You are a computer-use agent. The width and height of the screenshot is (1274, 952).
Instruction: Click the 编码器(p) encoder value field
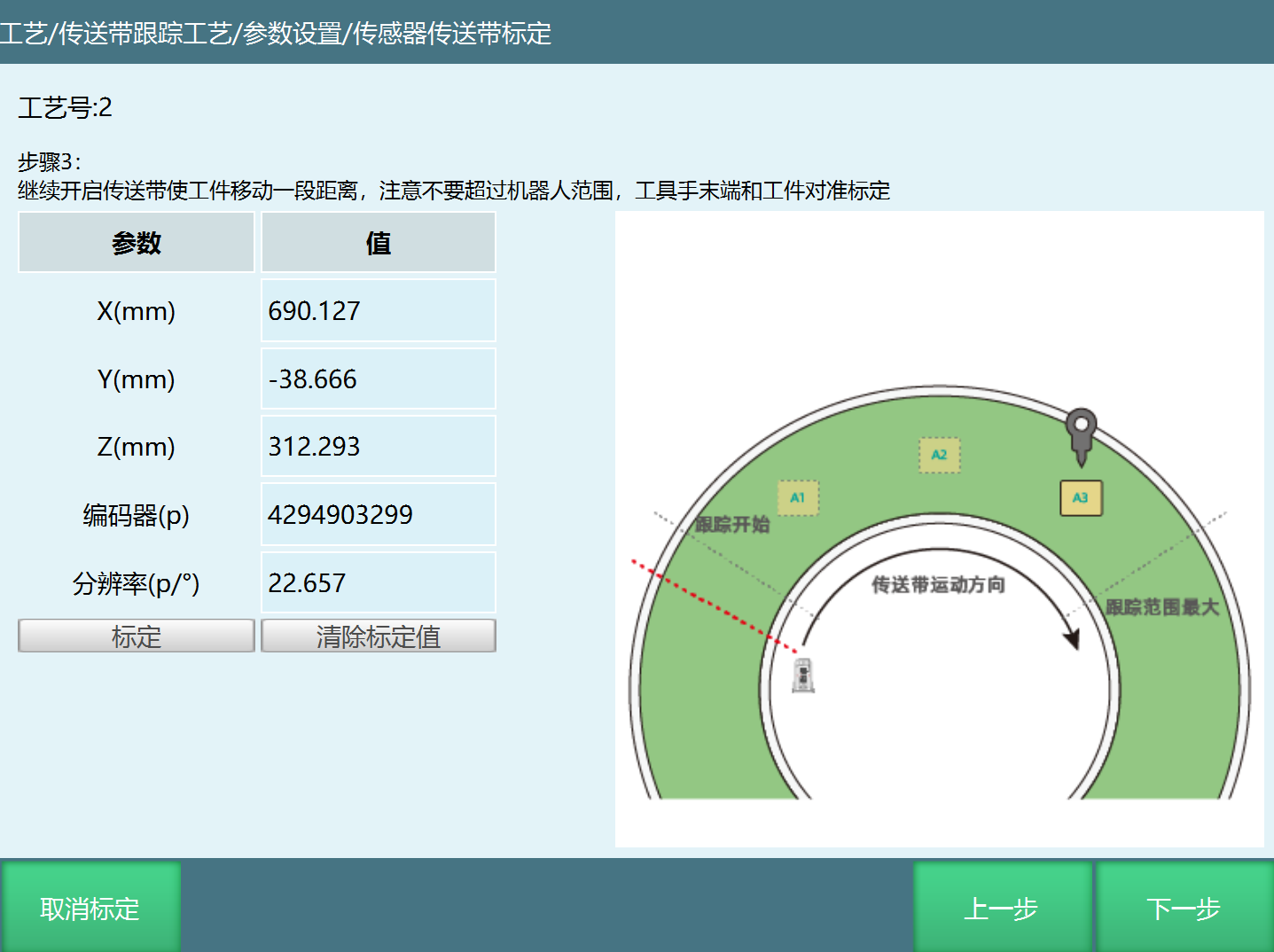tap(378, 514)
